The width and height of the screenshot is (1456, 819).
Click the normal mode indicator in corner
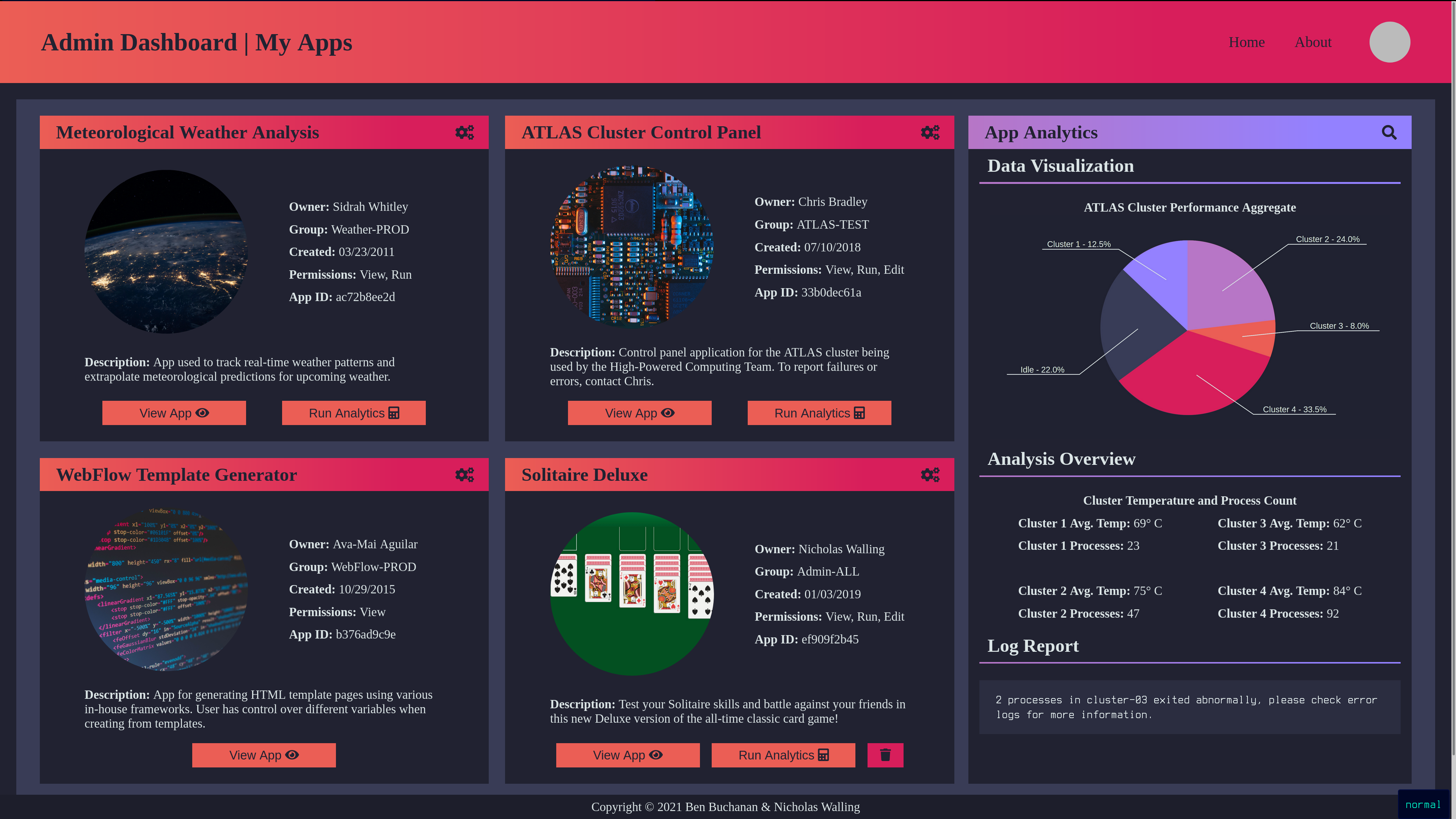(x=1423, y=804)
